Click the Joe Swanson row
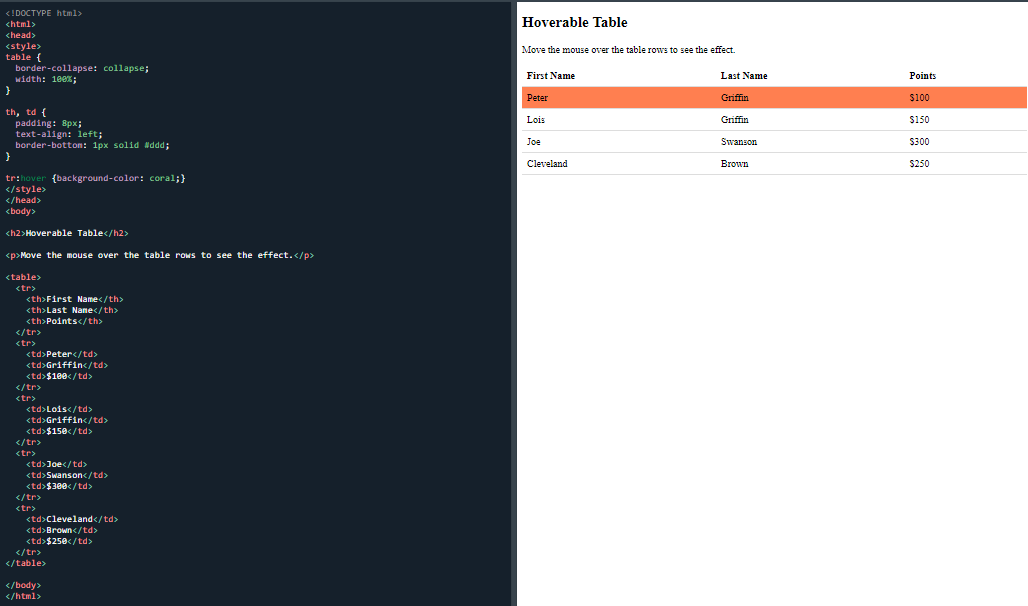Viewport: 1028px width, 606px height. [700, 141]
